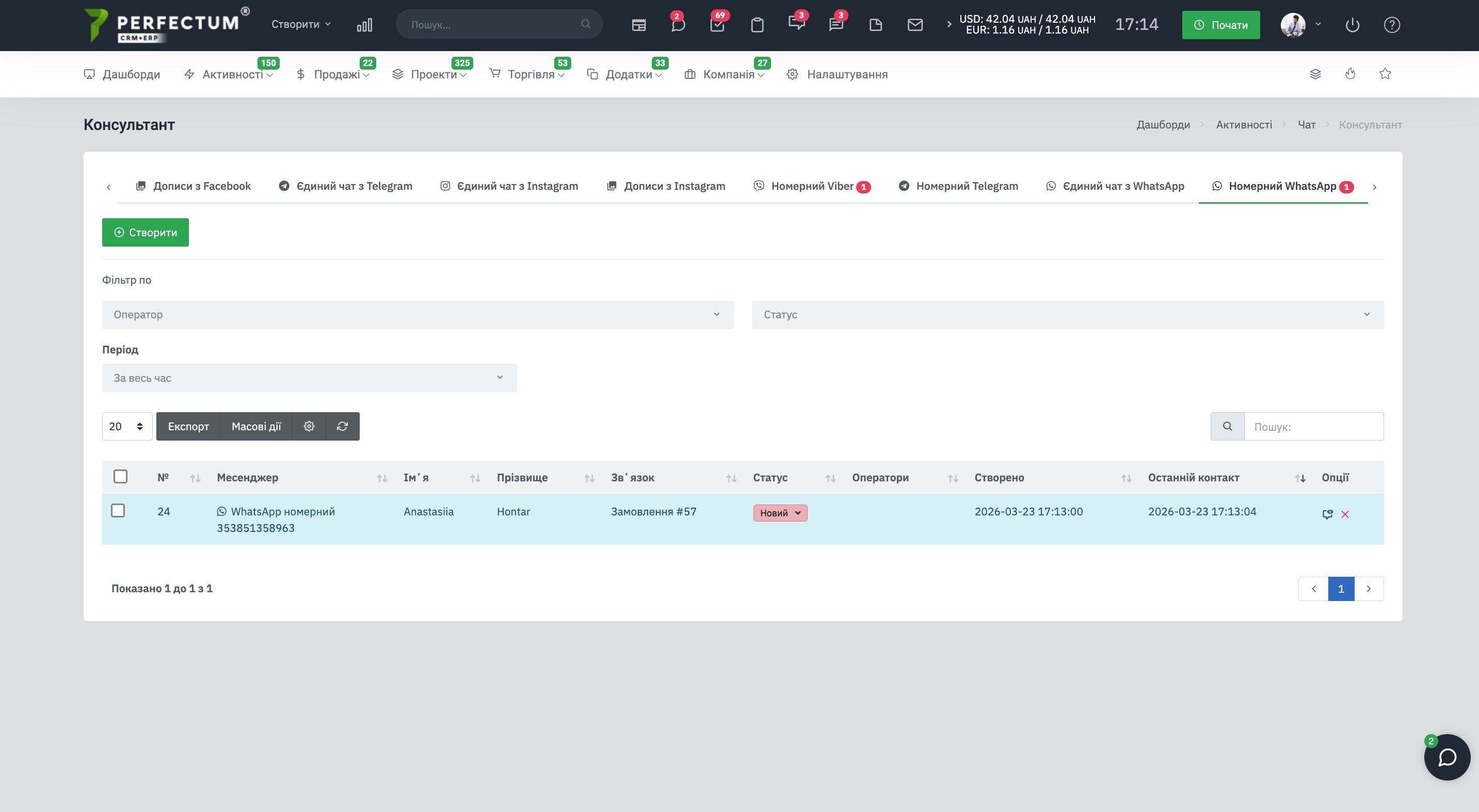Image resolution: width=1479 pixels, height=812 pixels.
Task: Open the mail envelope icon
Action: [x=914, y=25]
